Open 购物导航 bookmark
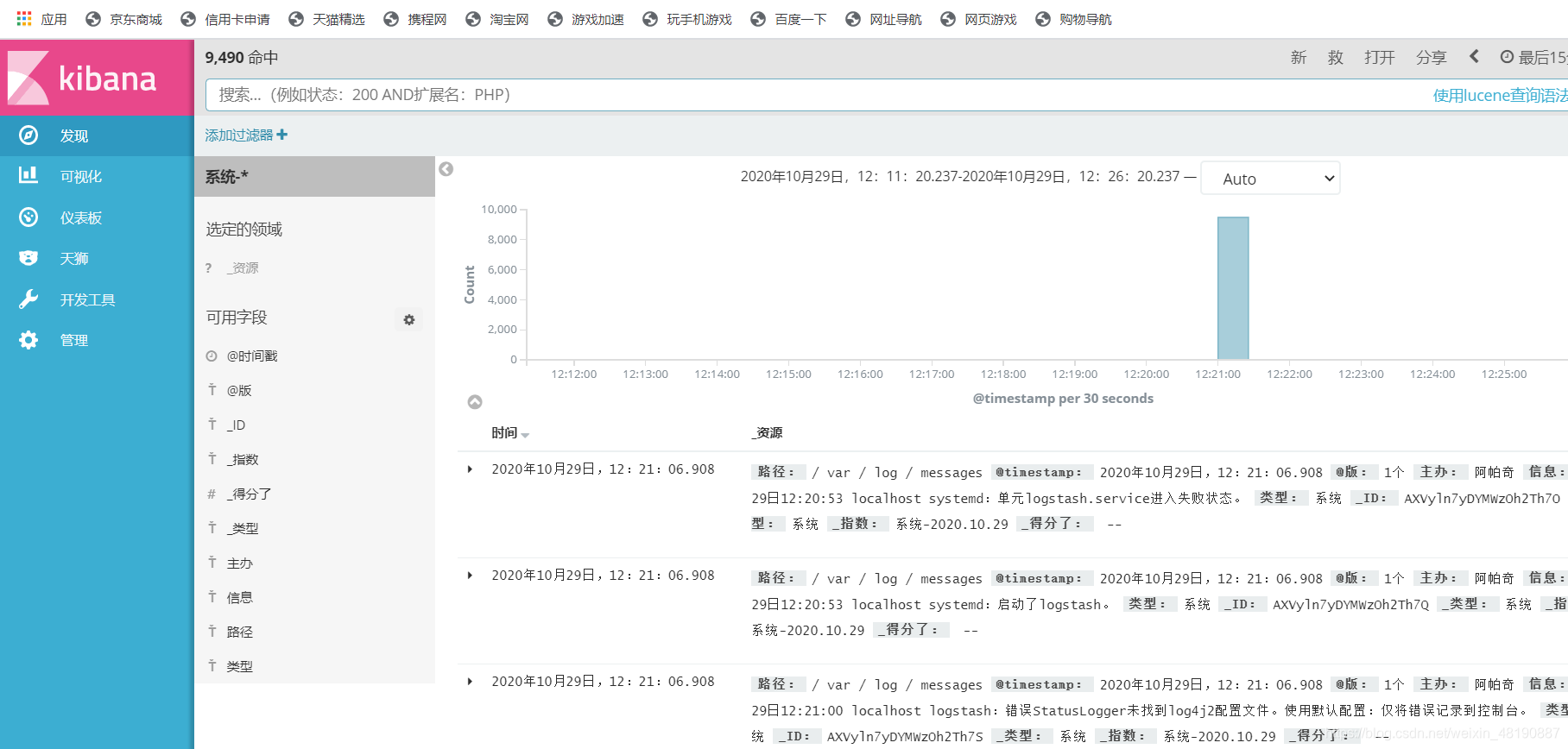The width and height of the screenshot is (1568, 749). [1074, 19]
